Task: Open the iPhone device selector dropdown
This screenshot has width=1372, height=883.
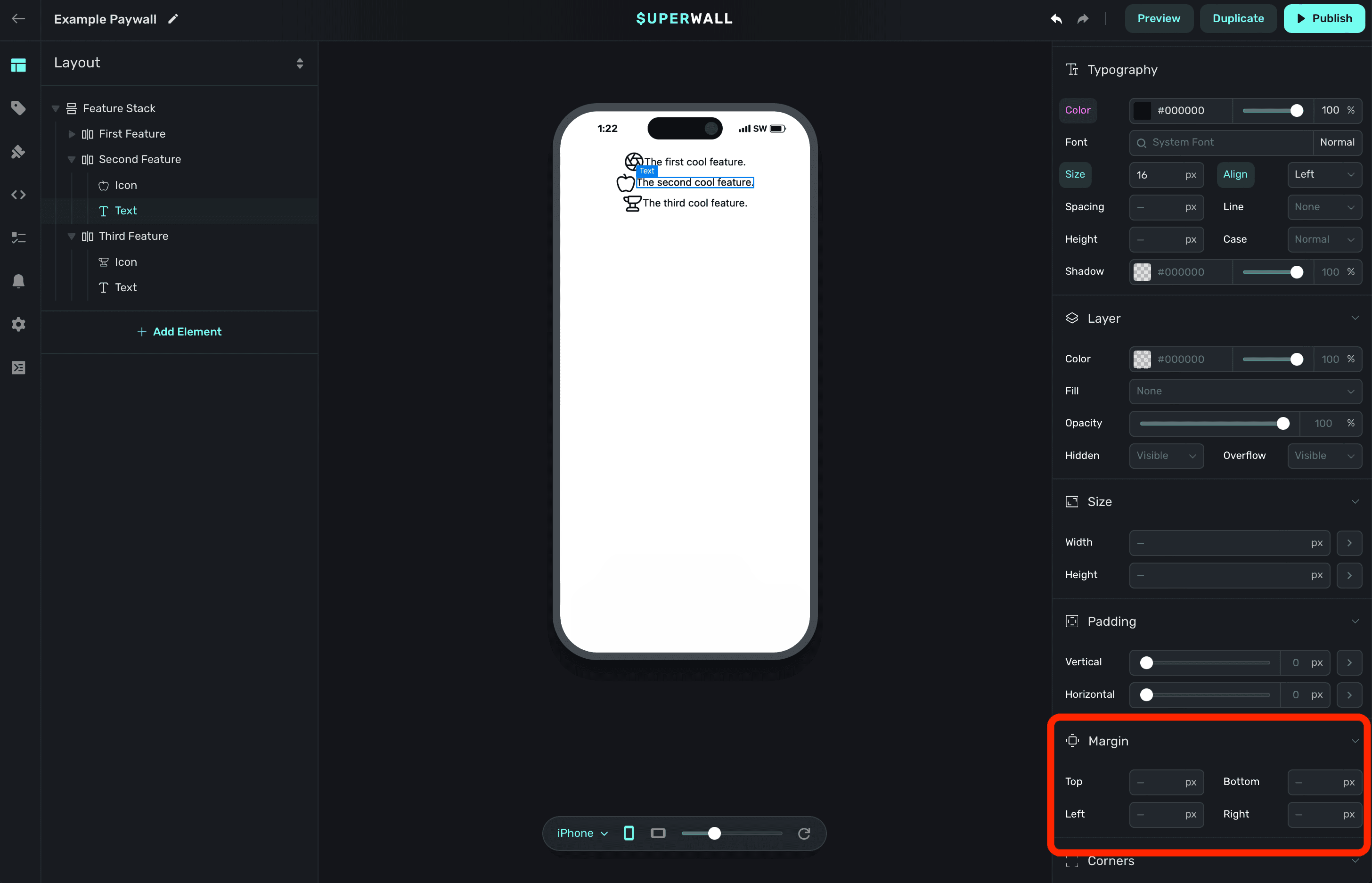Action: [x=582, y=833]
